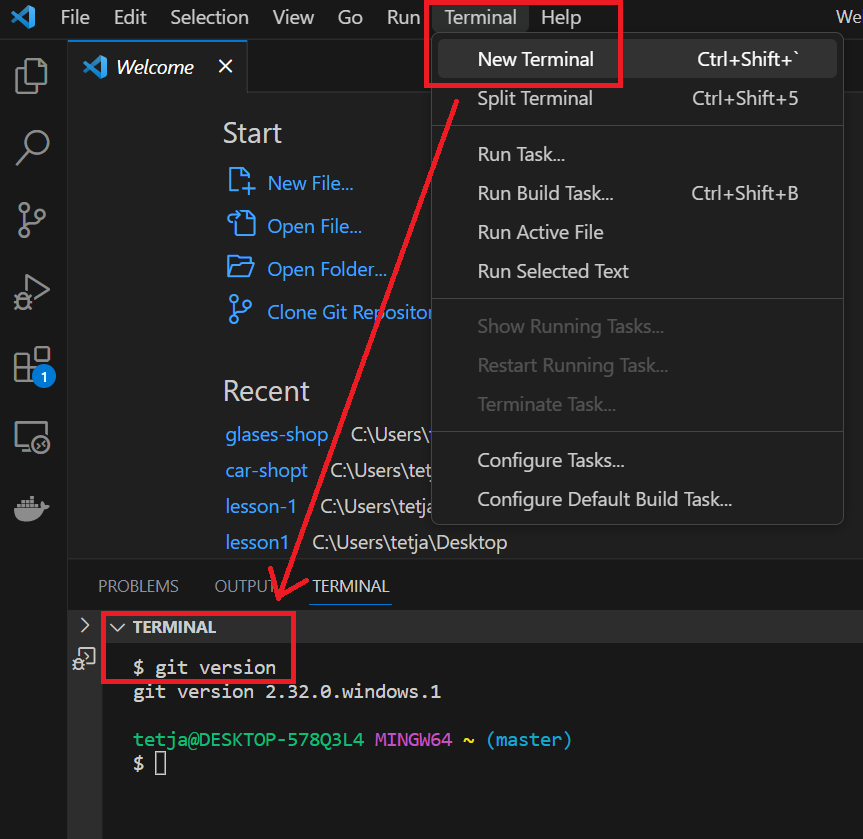Open the Run menu
The width and height of the screenshot is (863, 839).
[403, 18]
